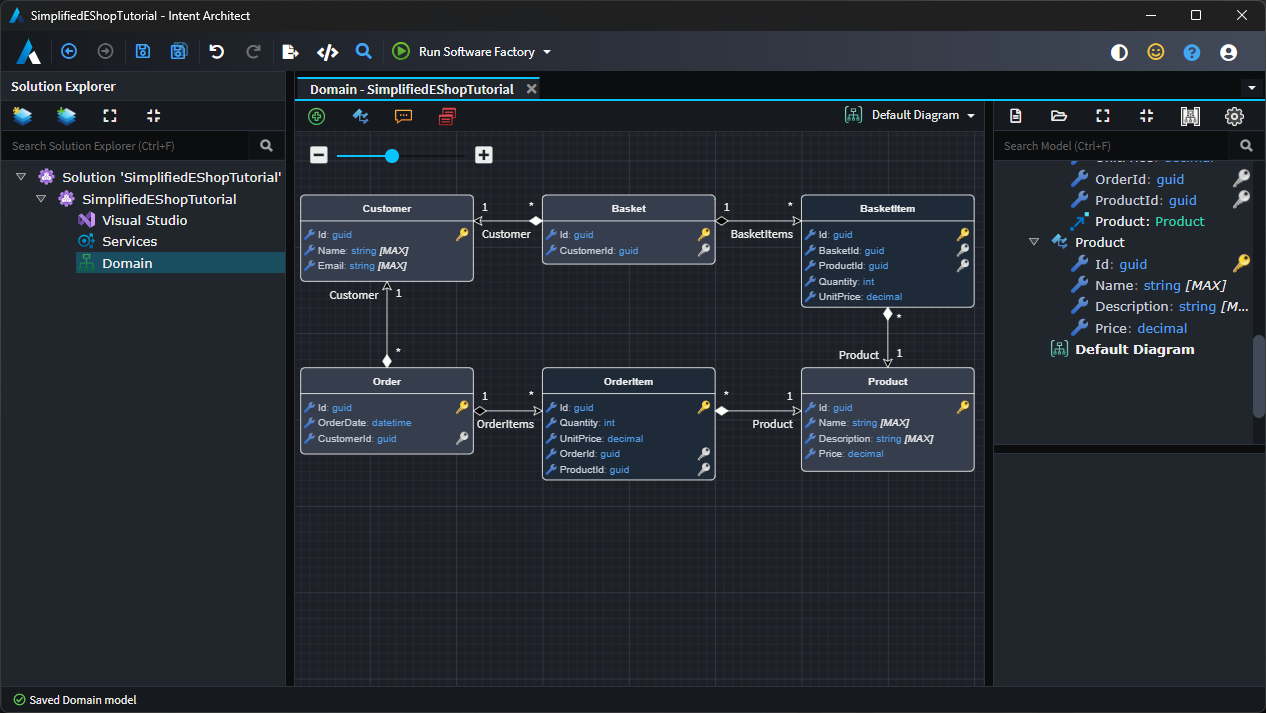Click the Search Model magnifier button
The width and height of the screenshot is (1266, 713).
click(1246, 145)
